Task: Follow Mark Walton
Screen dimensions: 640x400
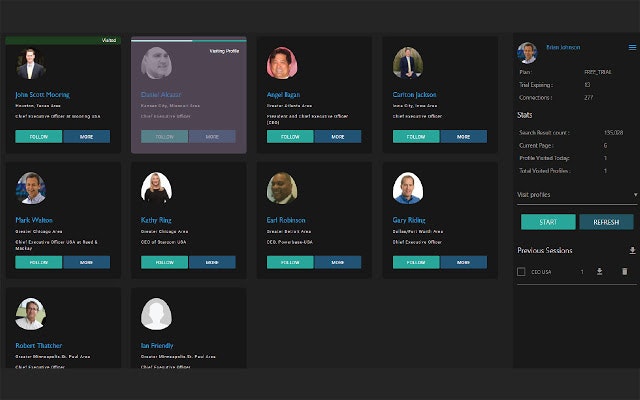Action: tap(39, 262)
